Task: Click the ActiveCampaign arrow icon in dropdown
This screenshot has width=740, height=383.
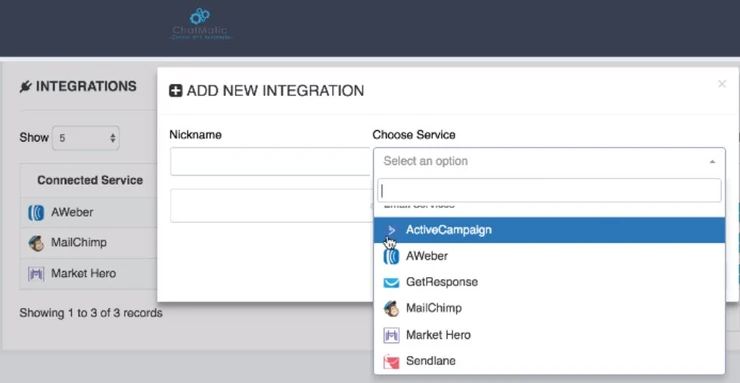Action: [391, 230]
